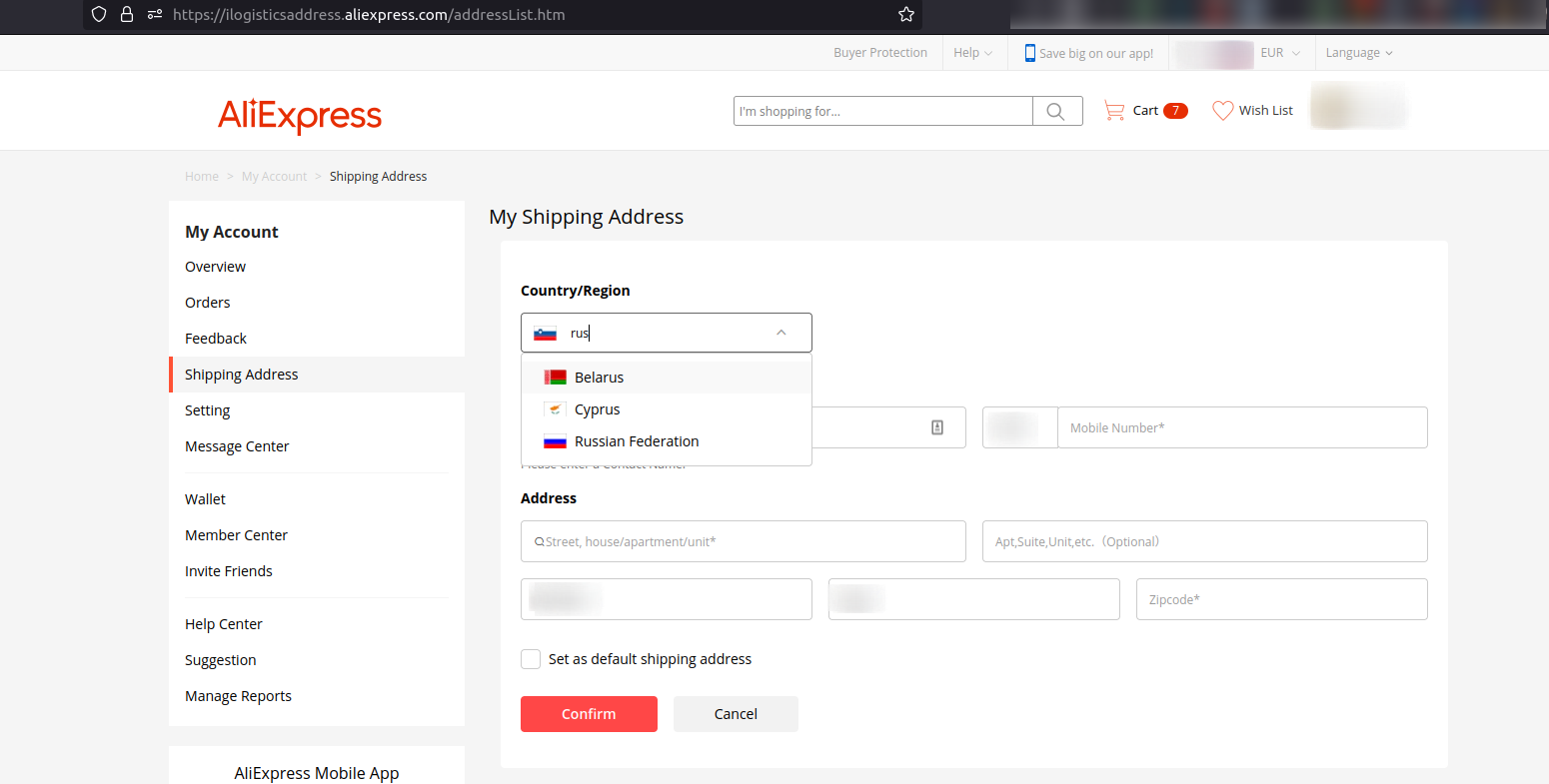Open the EUR currency dropdown
This screenshot has width=1549, height=784.
click(x=1280, y=53)
